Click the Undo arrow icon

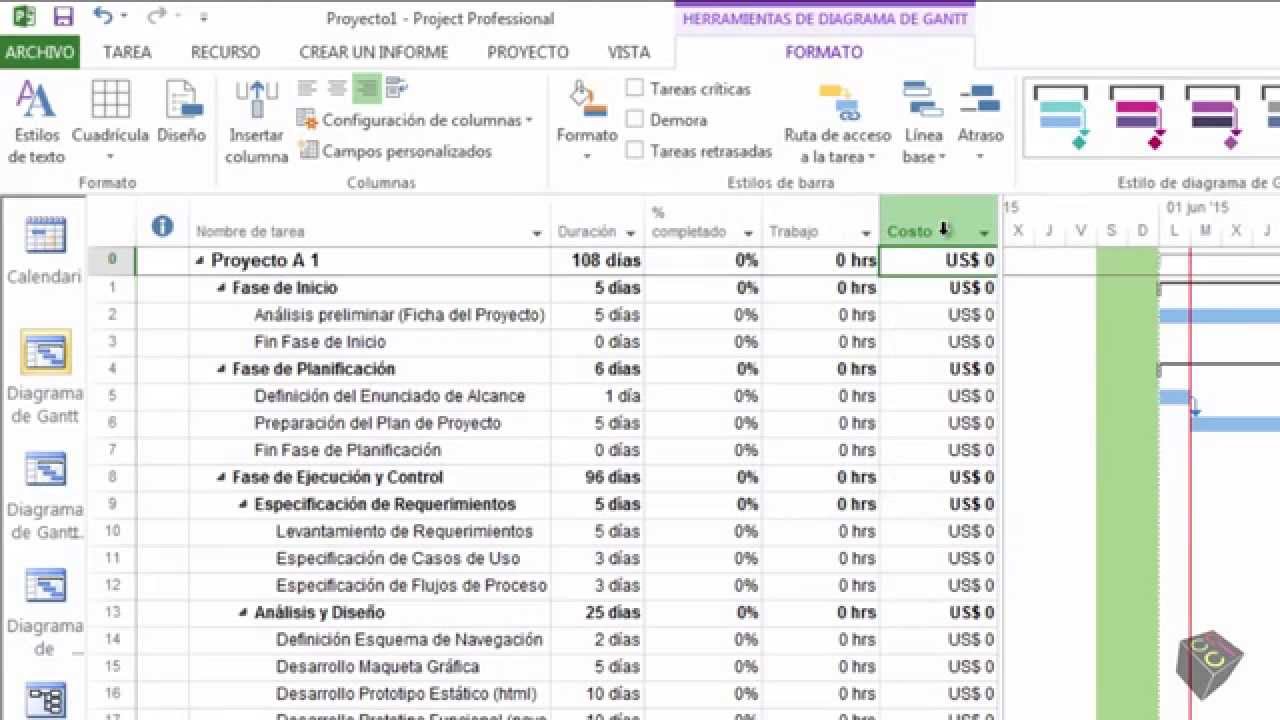102,16
